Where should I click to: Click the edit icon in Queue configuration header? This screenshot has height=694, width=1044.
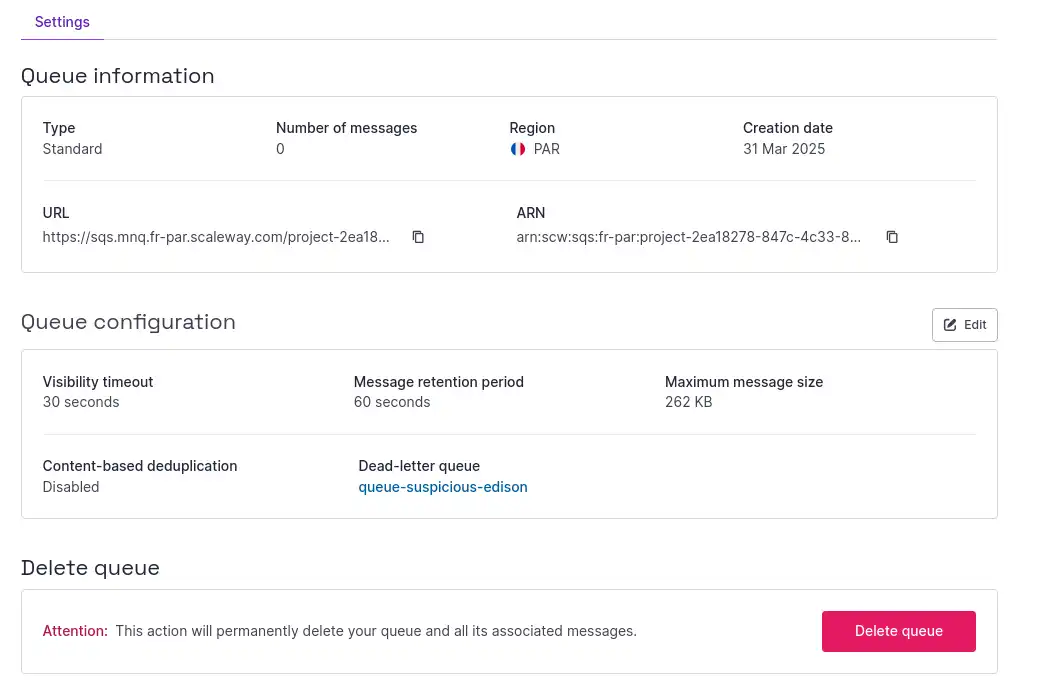[949, 324]
